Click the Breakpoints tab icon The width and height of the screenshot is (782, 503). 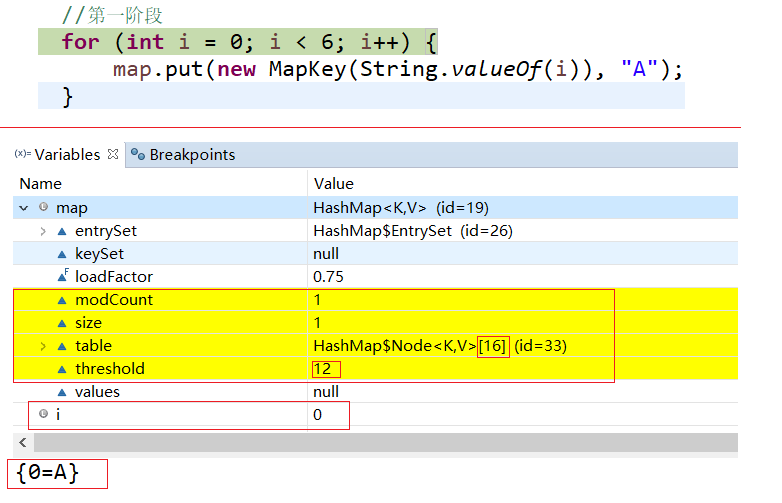pyautogui.click(x=138, y=155)
